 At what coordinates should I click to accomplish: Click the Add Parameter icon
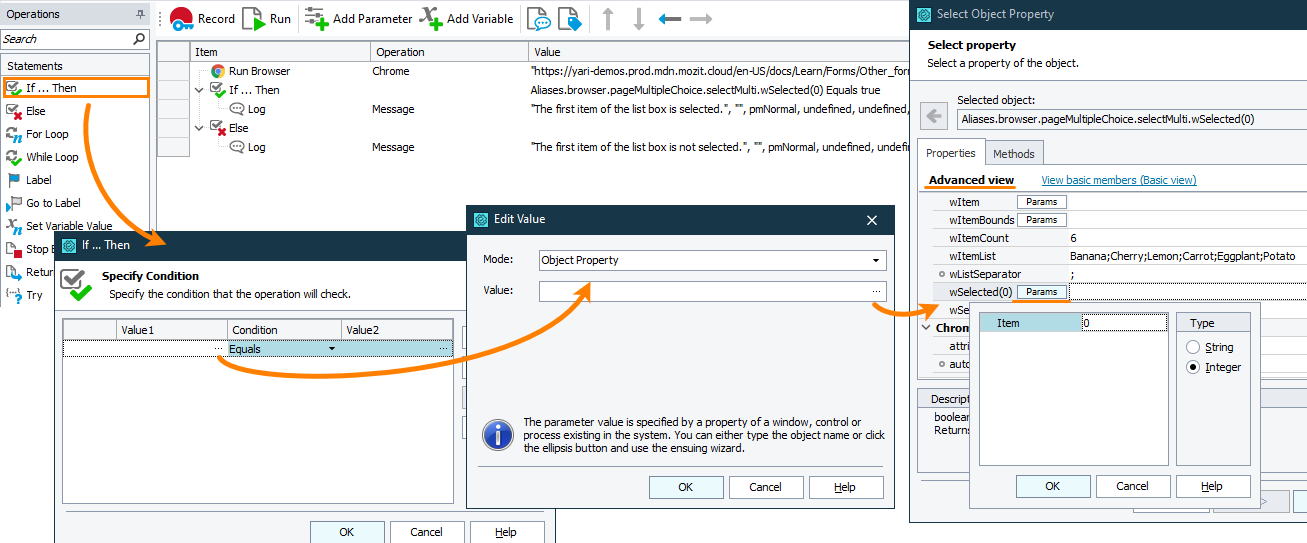tap(316, 18)
